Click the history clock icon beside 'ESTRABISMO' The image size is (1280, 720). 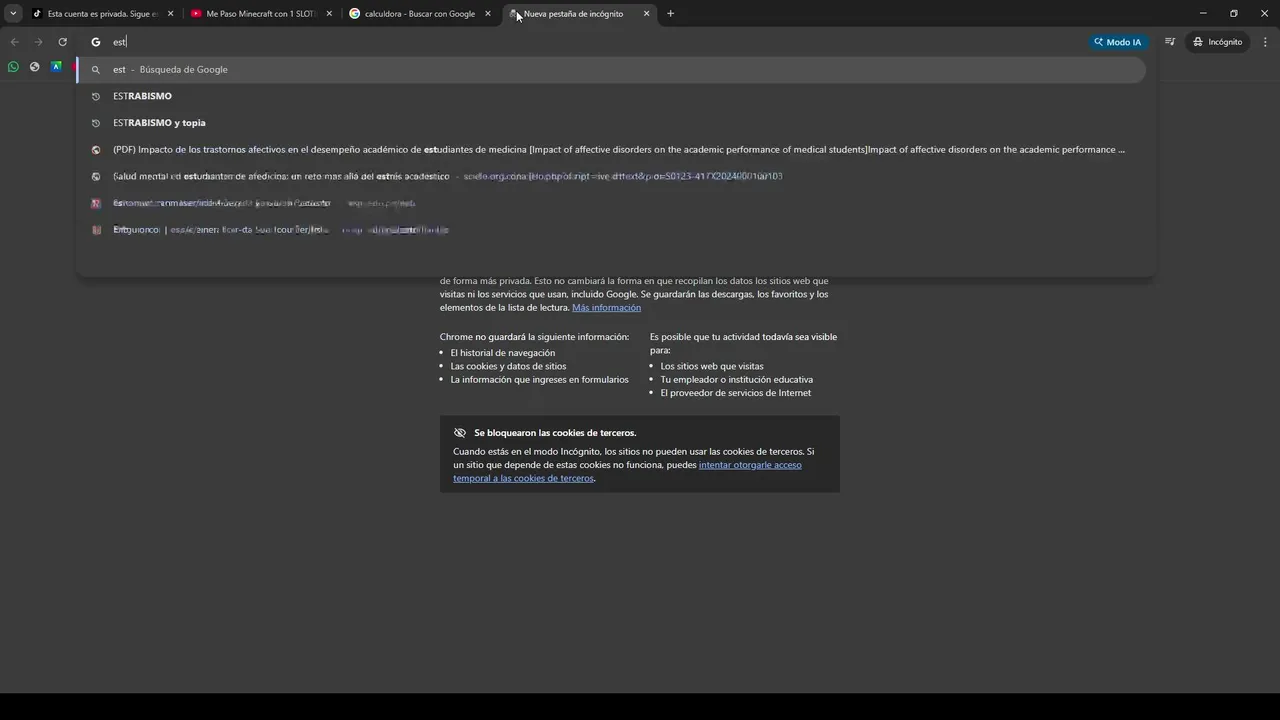click(96, 96)
